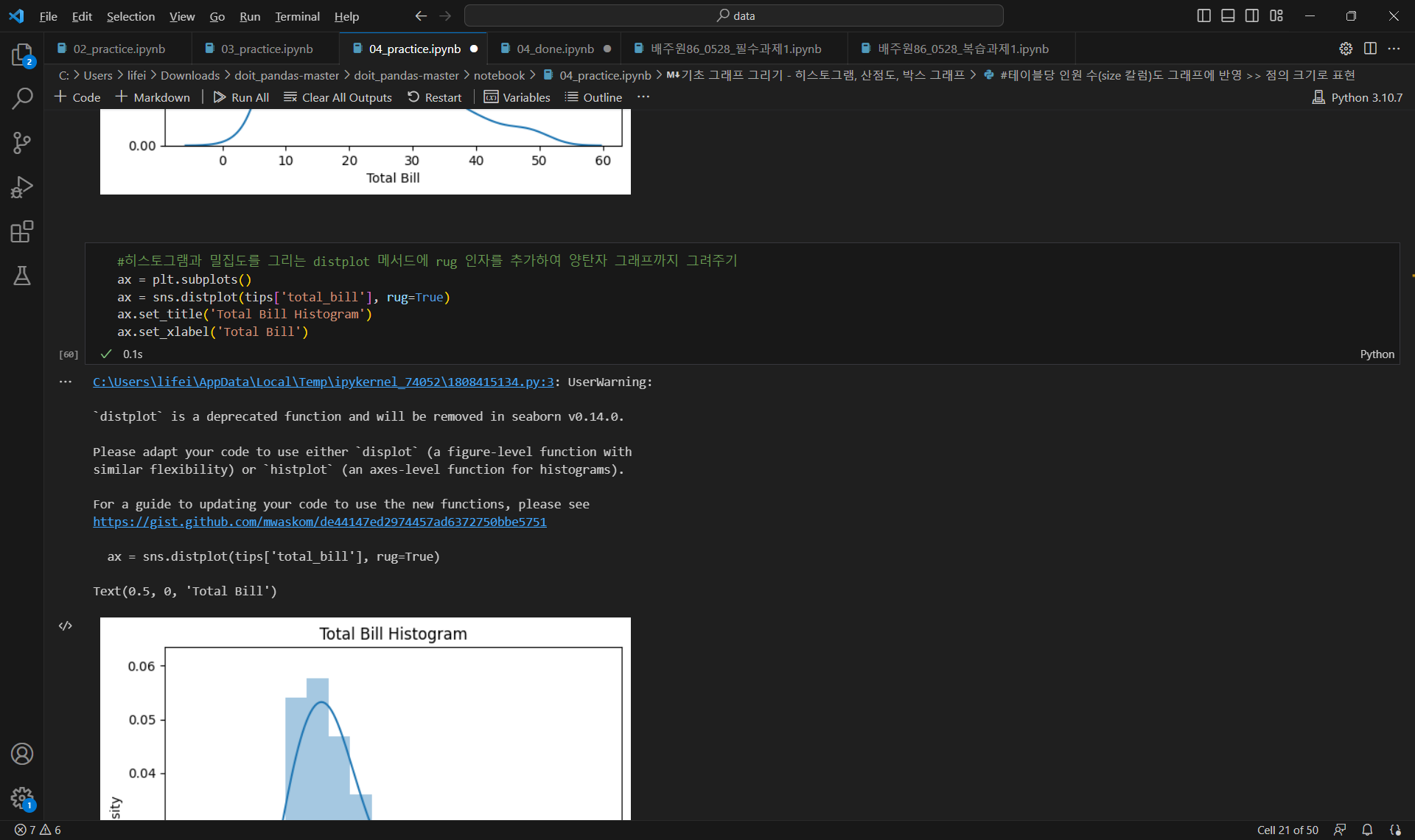Click the Manage gear icon

tap(22, 797)
